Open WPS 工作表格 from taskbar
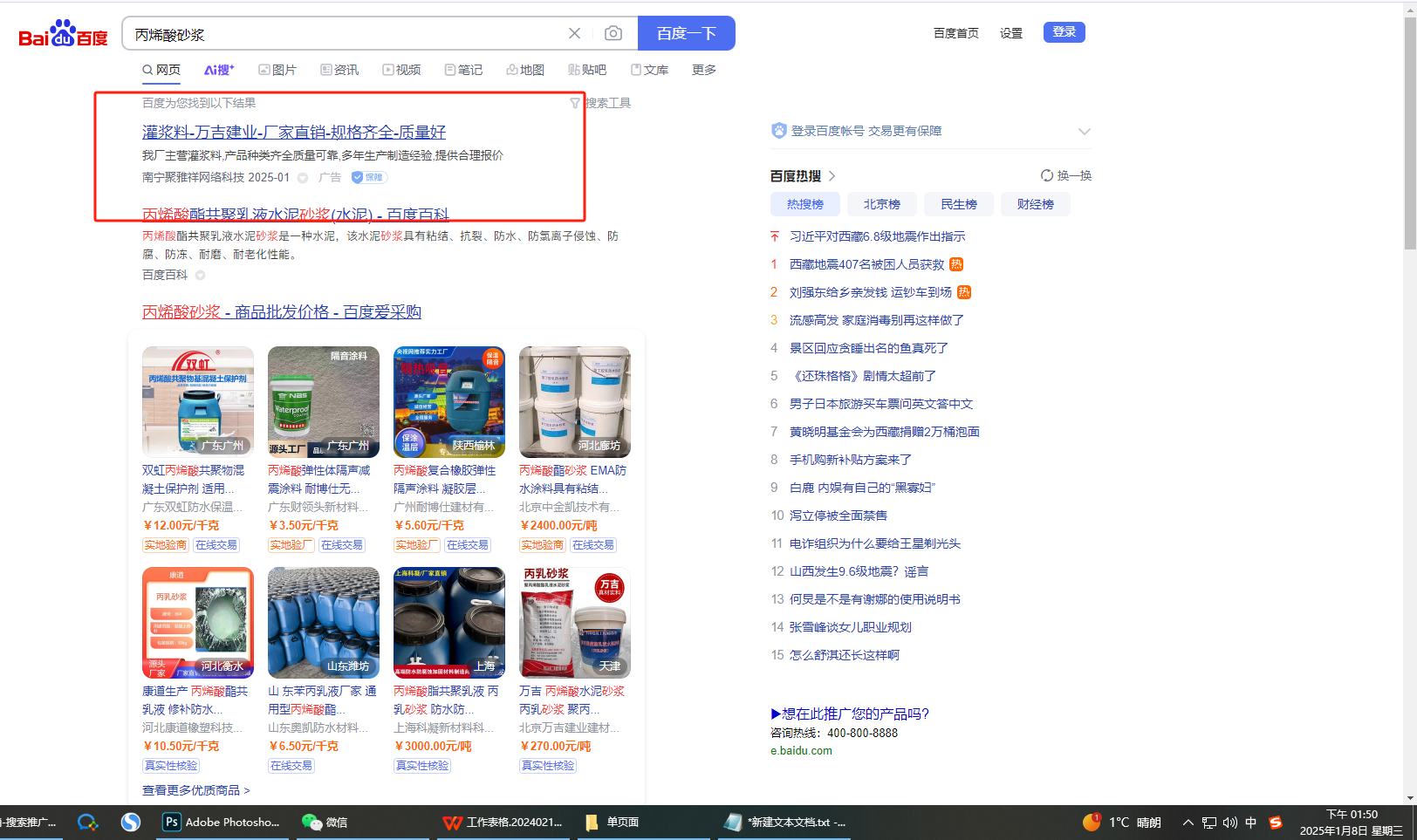 [503, 823]
